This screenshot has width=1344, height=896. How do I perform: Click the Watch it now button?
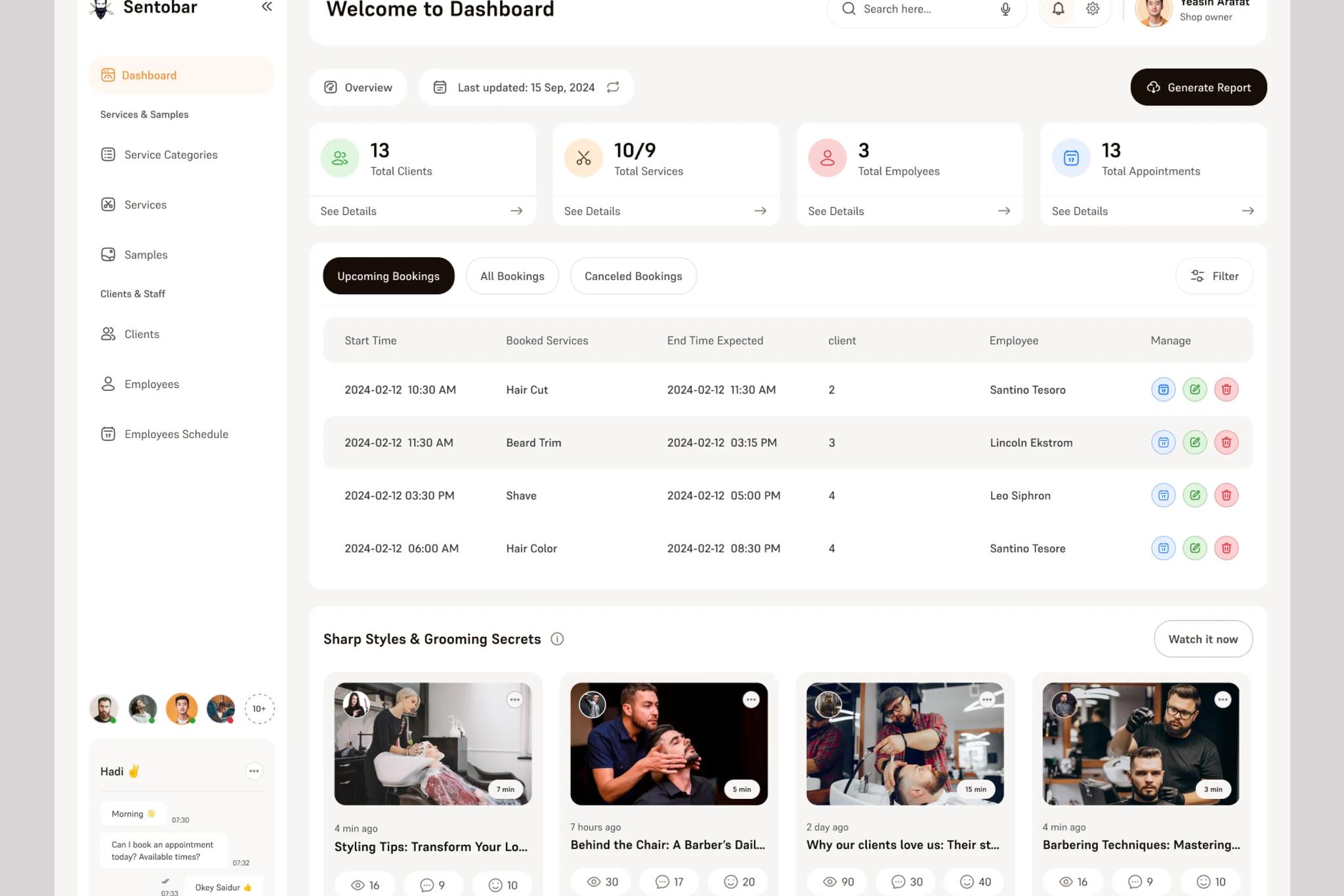click(x=1203, y=639)
